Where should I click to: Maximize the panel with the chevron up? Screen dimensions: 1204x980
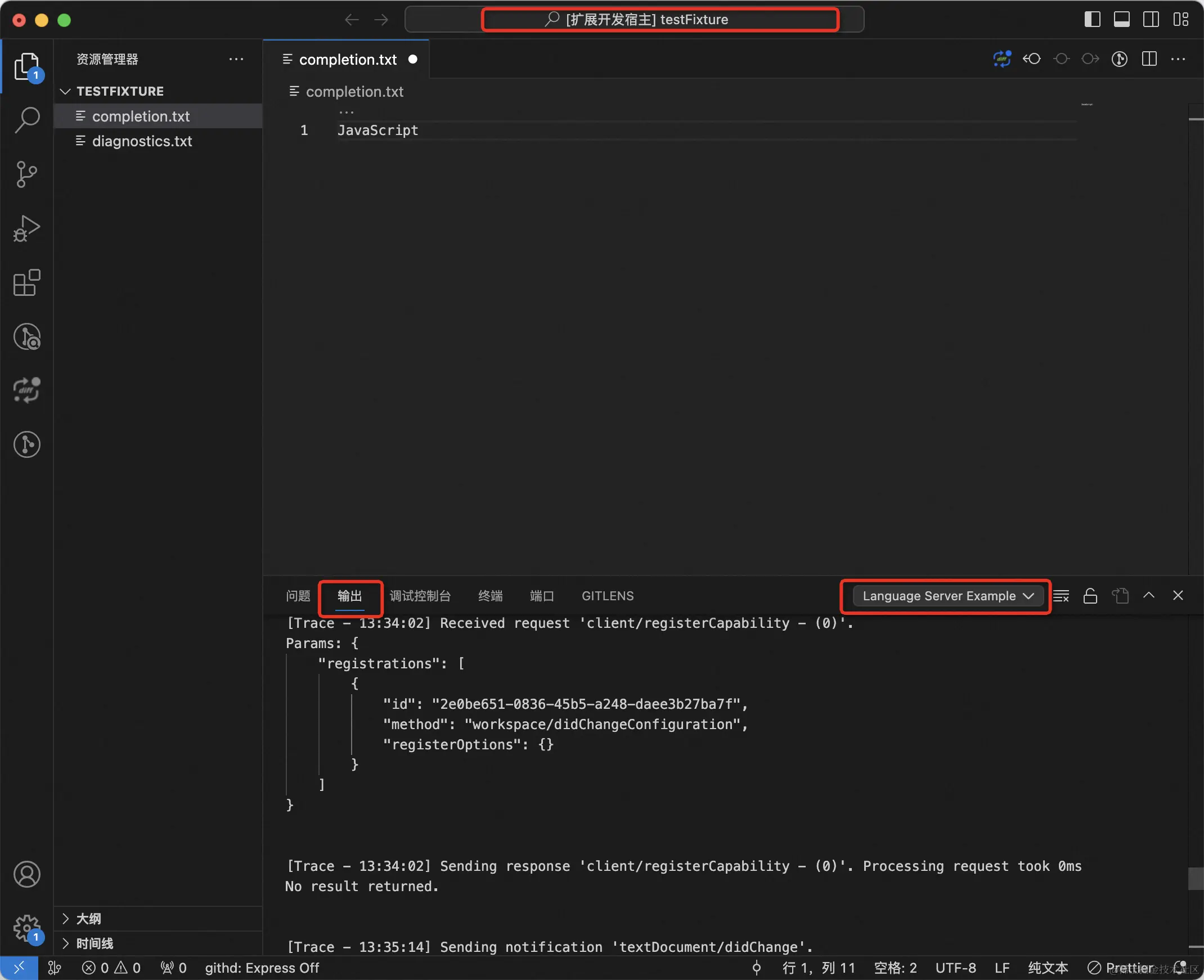coord(1149,595)
